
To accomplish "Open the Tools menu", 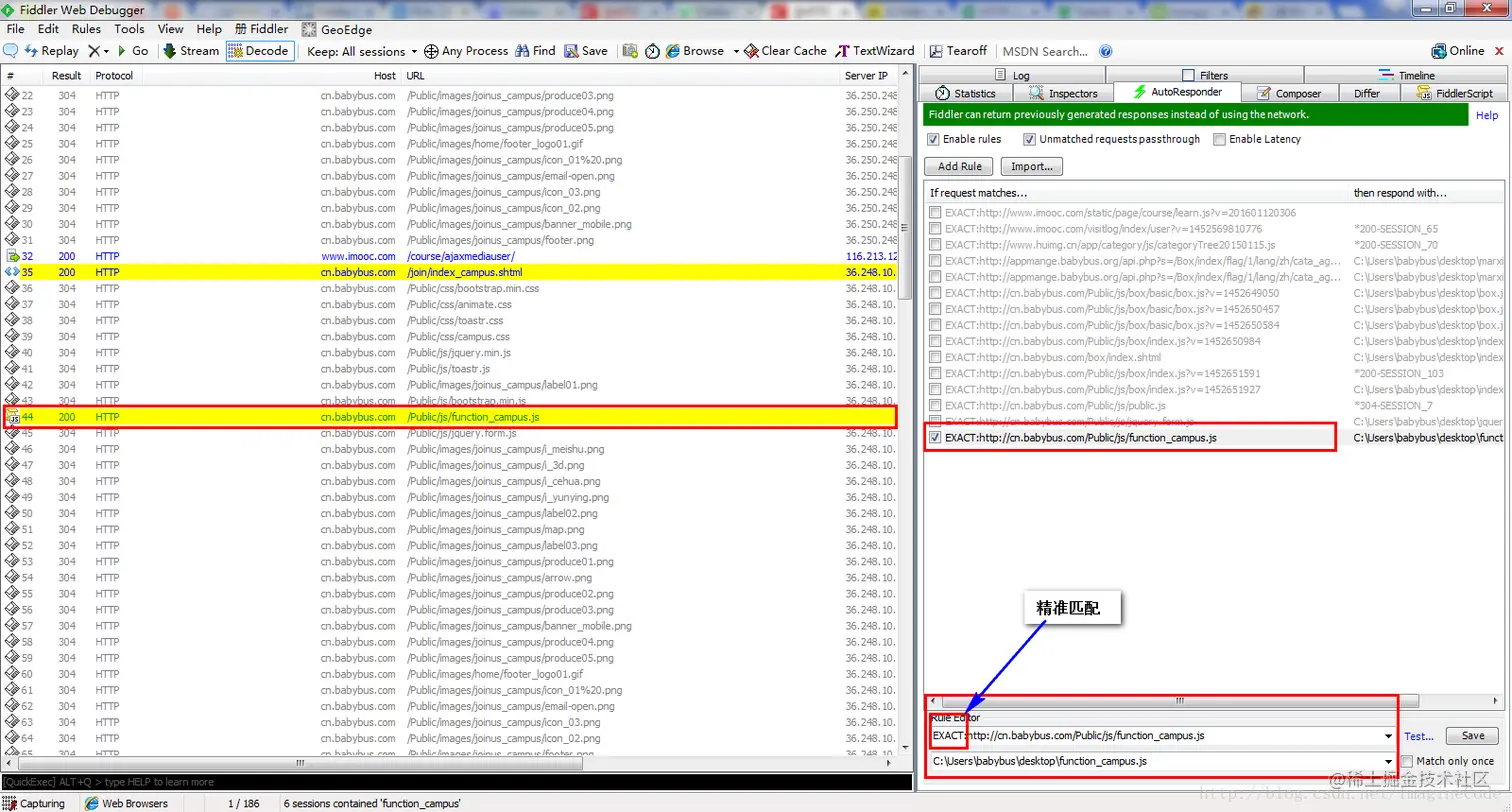I will [129, 30].
